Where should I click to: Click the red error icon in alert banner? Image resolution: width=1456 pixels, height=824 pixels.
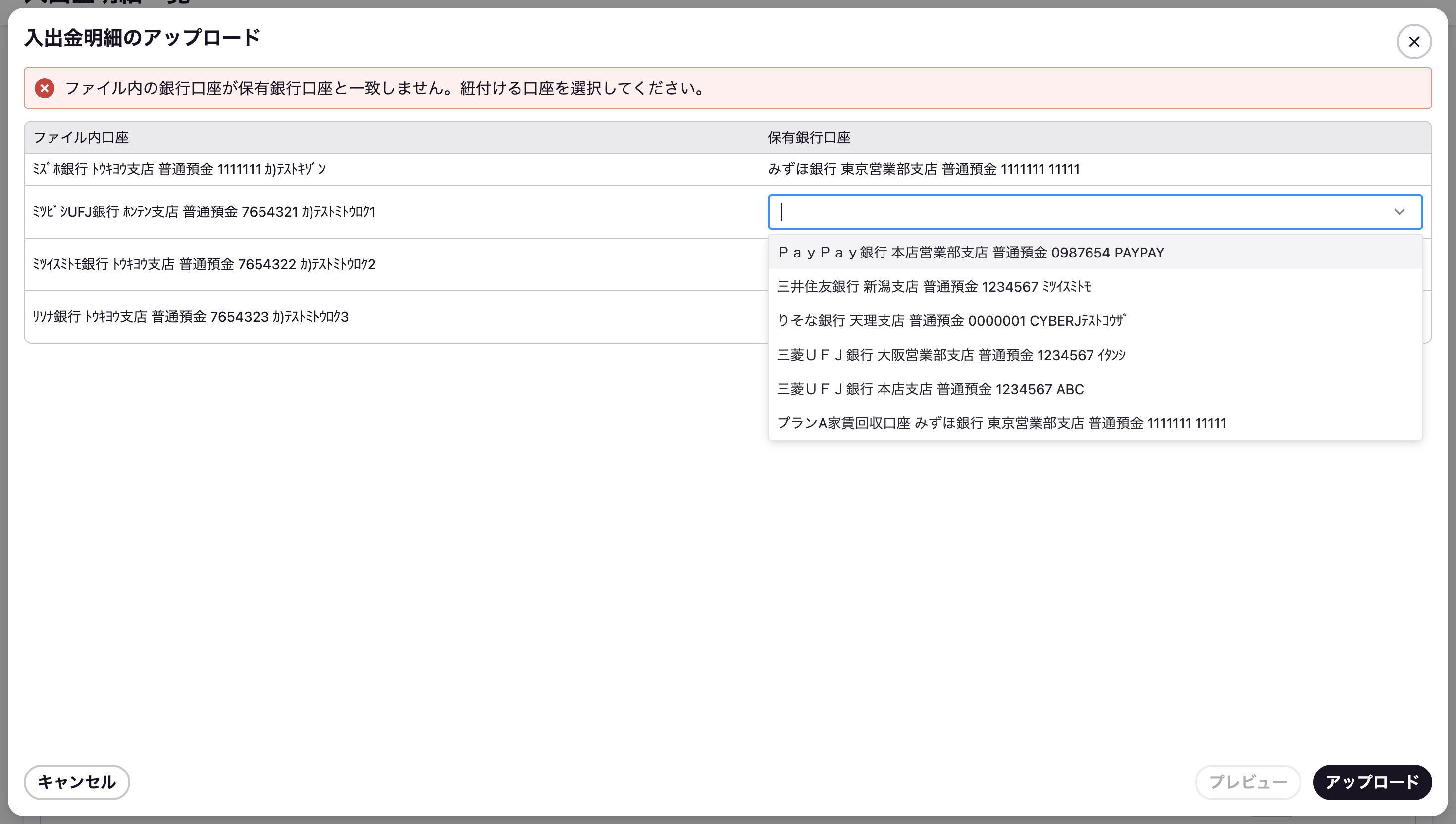tap(44, 88)
